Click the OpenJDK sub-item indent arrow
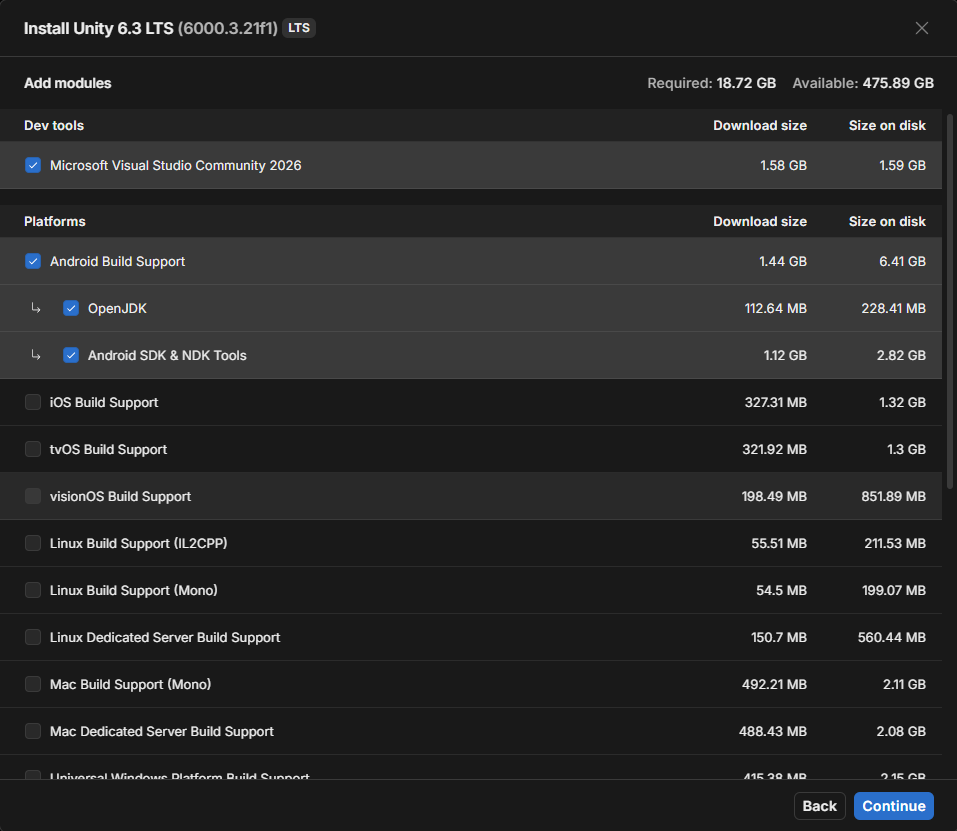 [x=36, y=308]
